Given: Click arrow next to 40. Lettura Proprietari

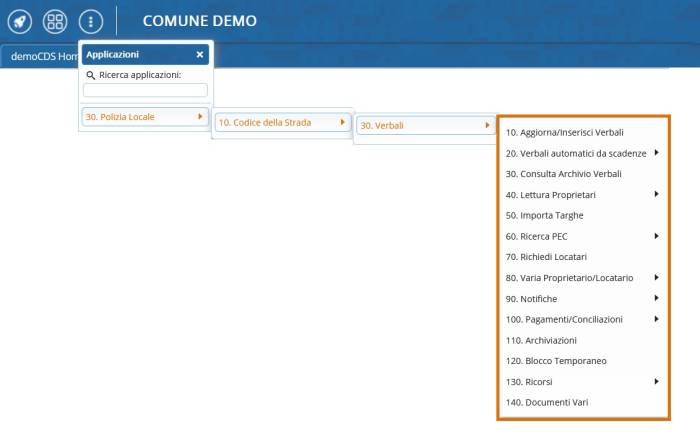Looking at the screenshot, I should click(656, 194).
